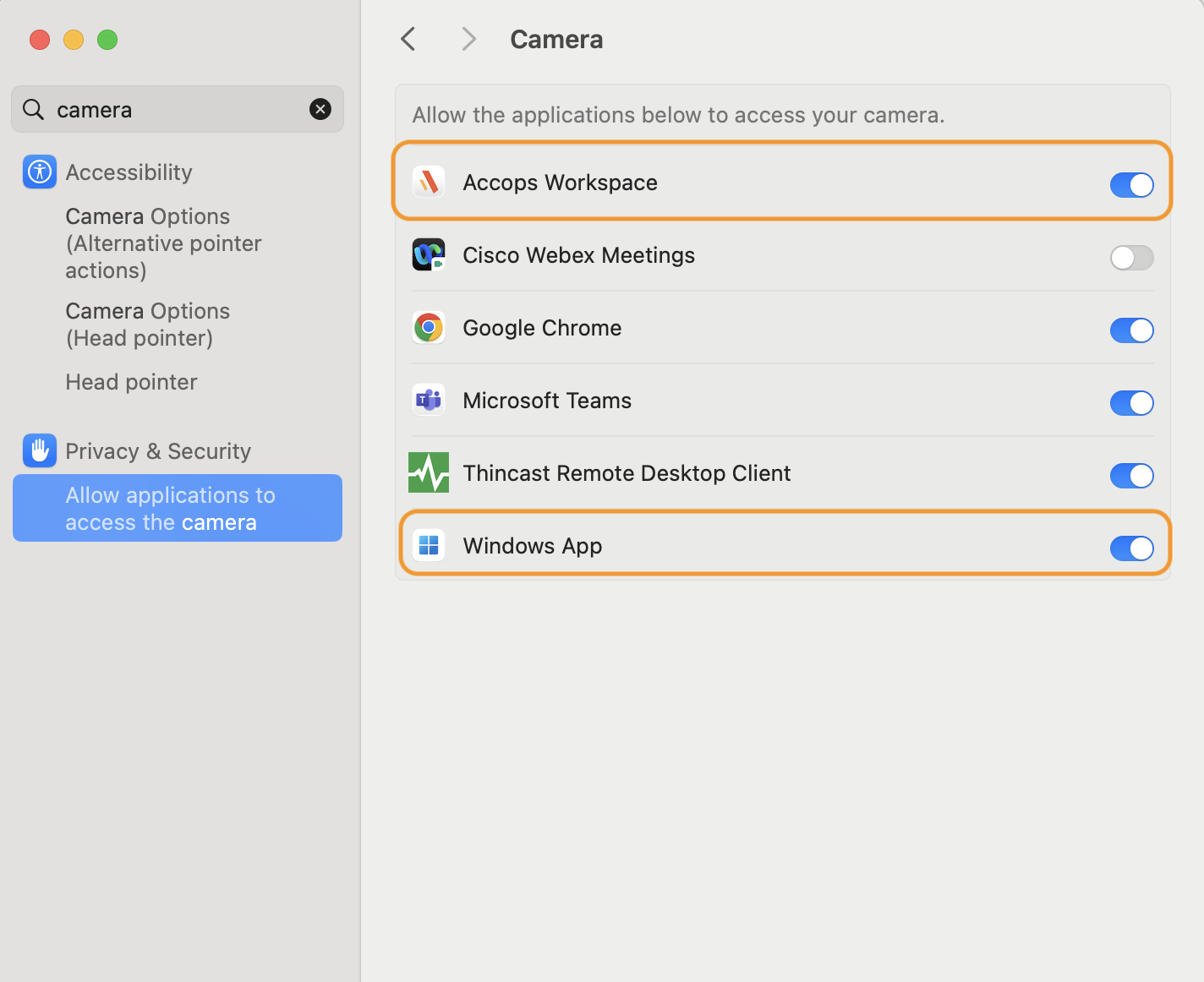The width and height of the screenshot is (1204, 982).
Task: Click the Accops Workspace app icon
Action: coord(429,183)
